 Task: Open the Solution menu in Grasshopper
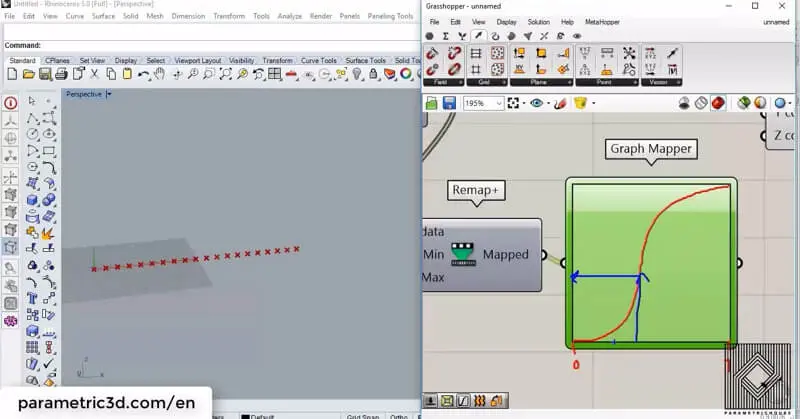pyautogui.click(x=538, y=21)
